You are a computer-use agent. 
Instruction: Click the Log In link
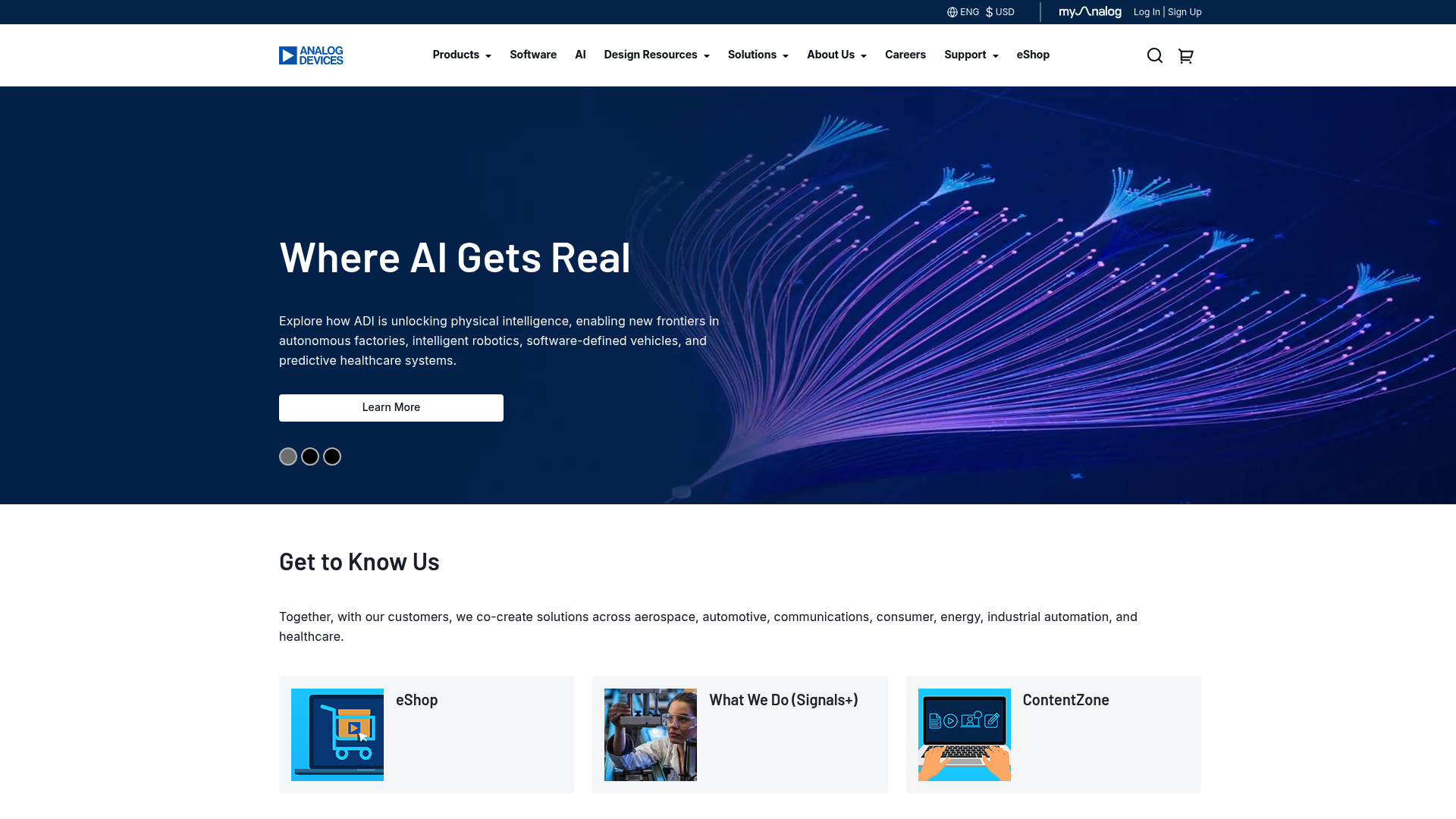coord(1147,12)
